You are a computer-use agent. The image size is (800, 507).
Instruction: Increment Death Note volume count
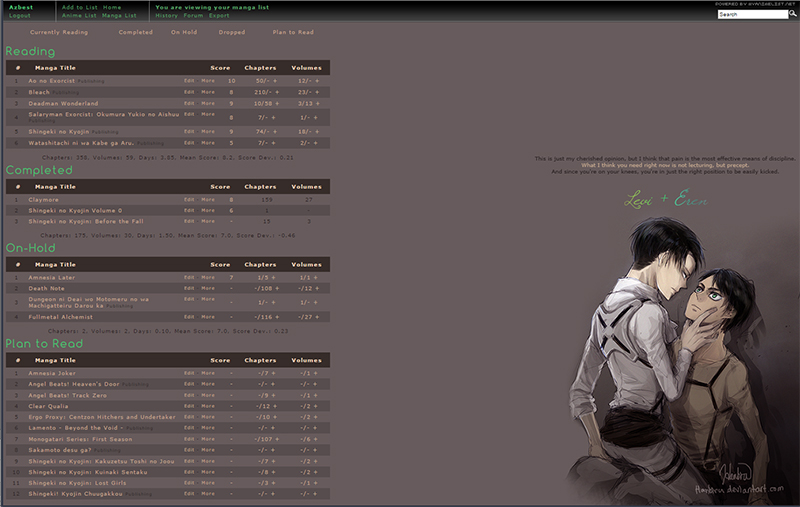(317, 289)
